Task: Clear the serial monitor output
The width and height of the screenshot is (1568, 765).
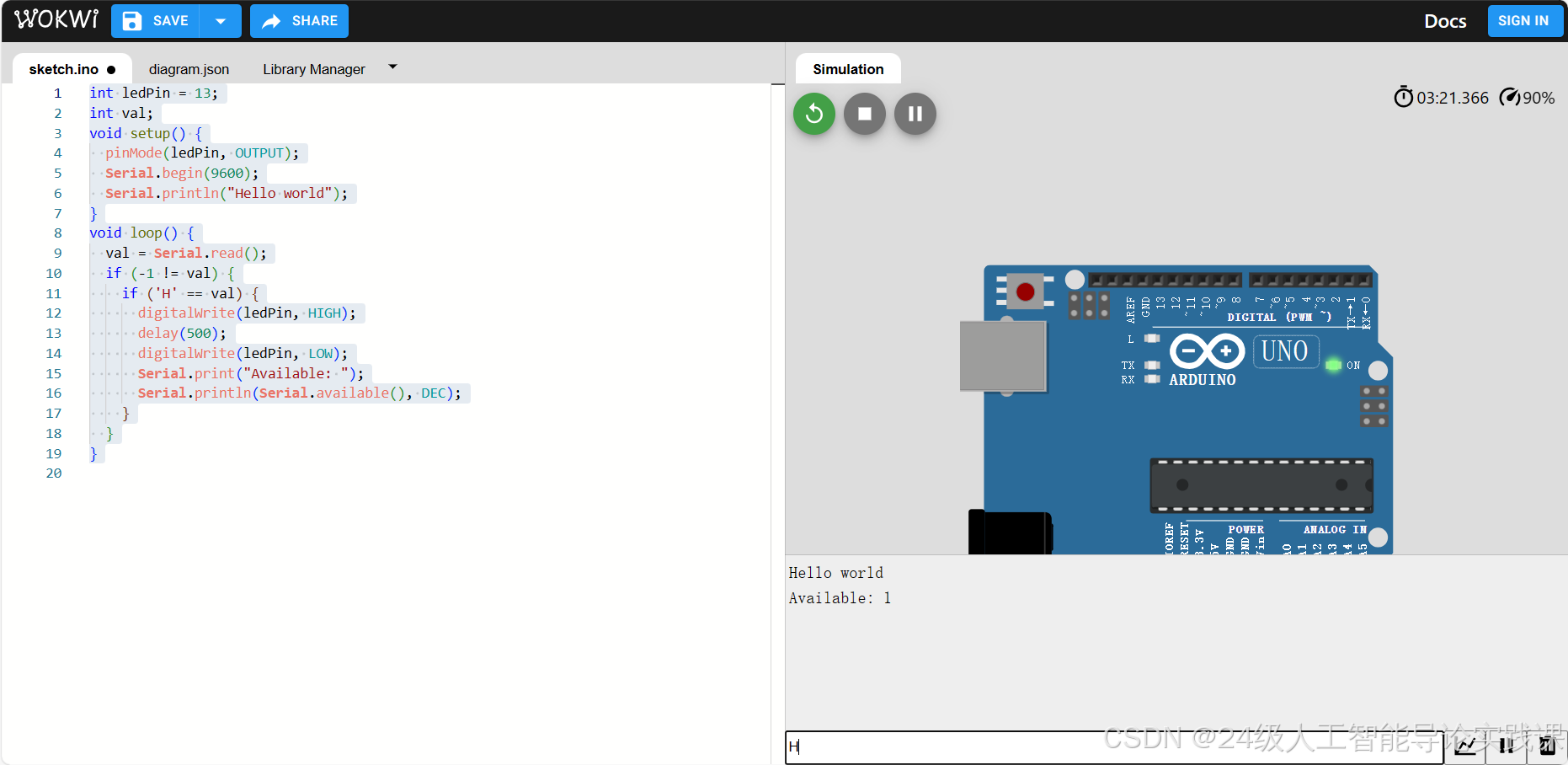Action: [1547, 746]
